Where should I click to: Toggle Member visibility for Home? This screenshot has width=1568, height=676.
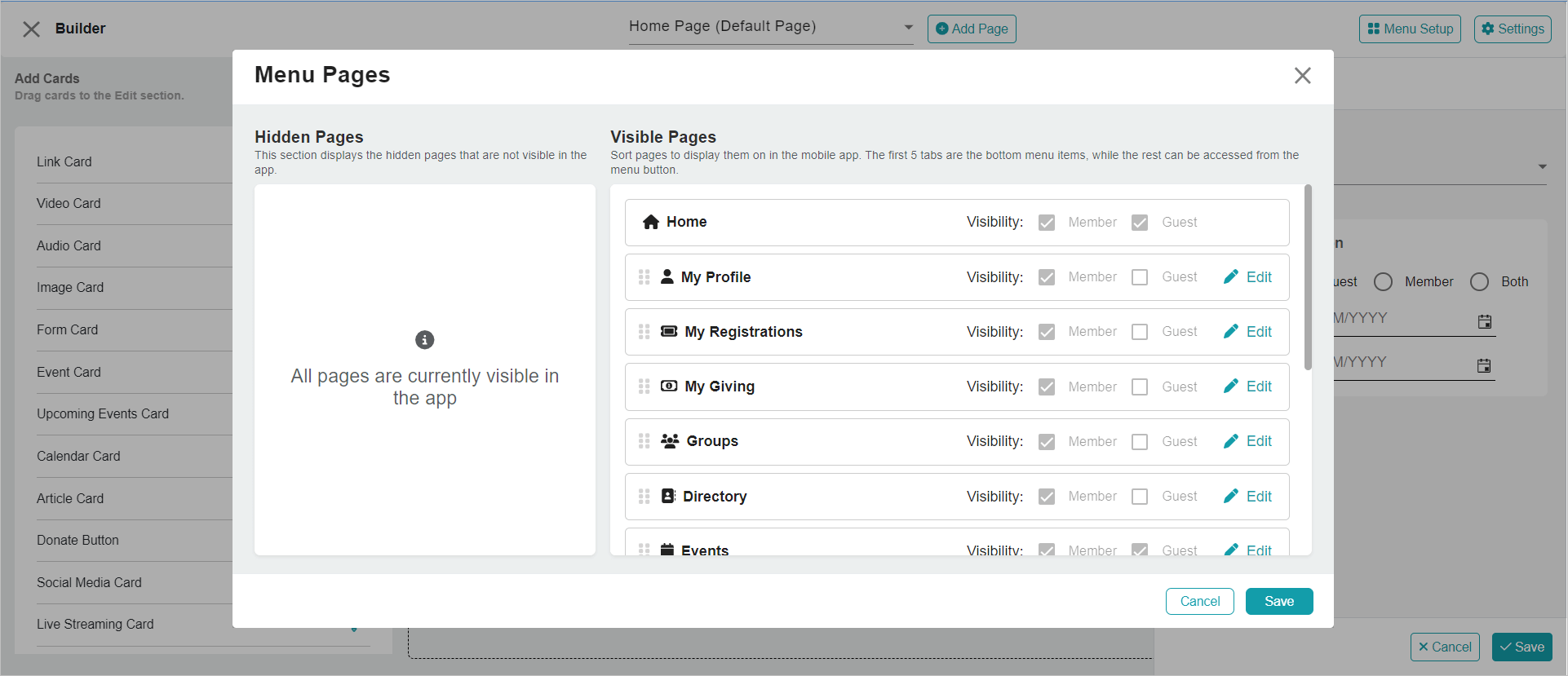(x=1047, y=223)
